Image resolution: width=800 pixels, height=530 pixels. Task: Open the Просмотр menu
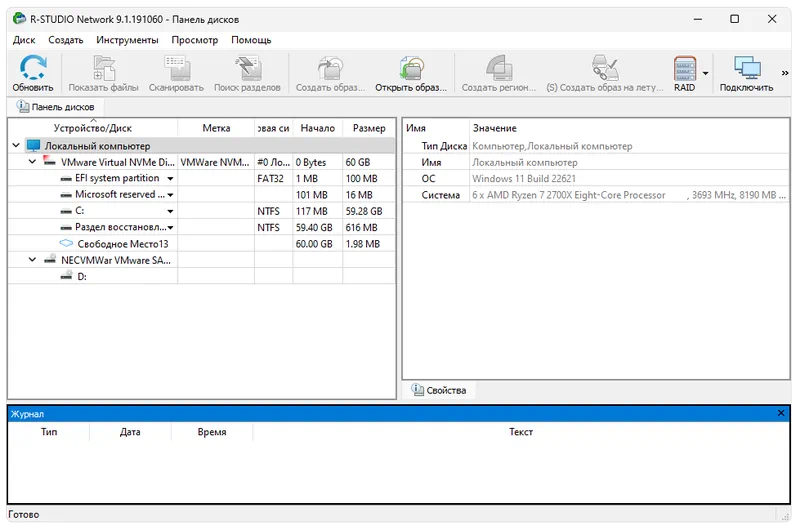pyautogui.click(x=194, y=40)
